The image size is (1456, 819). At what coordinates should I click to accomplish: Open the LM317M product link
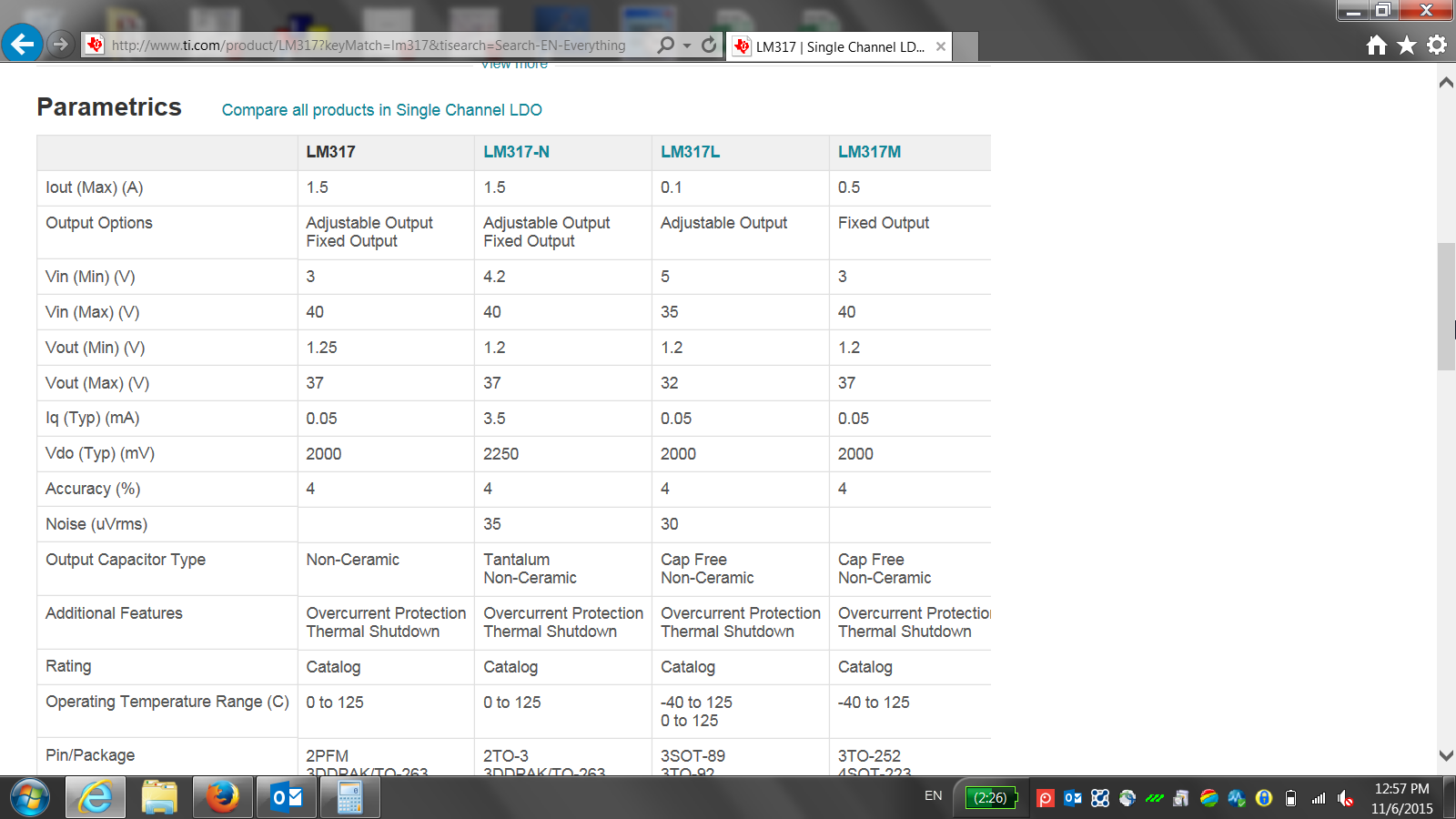pyautogui.click(x=869, y=152)
